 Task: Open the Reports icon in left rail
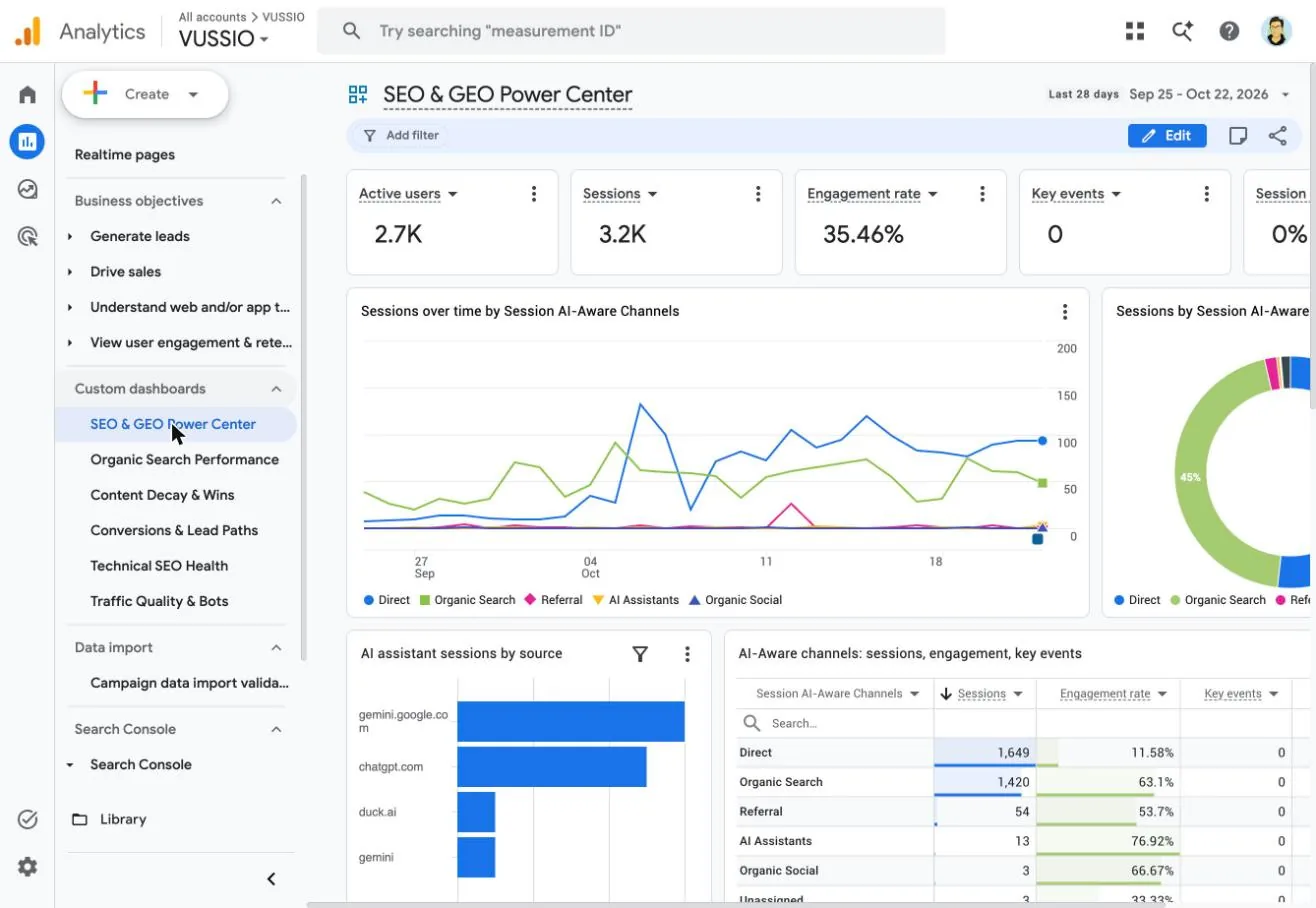coord(27,141)
